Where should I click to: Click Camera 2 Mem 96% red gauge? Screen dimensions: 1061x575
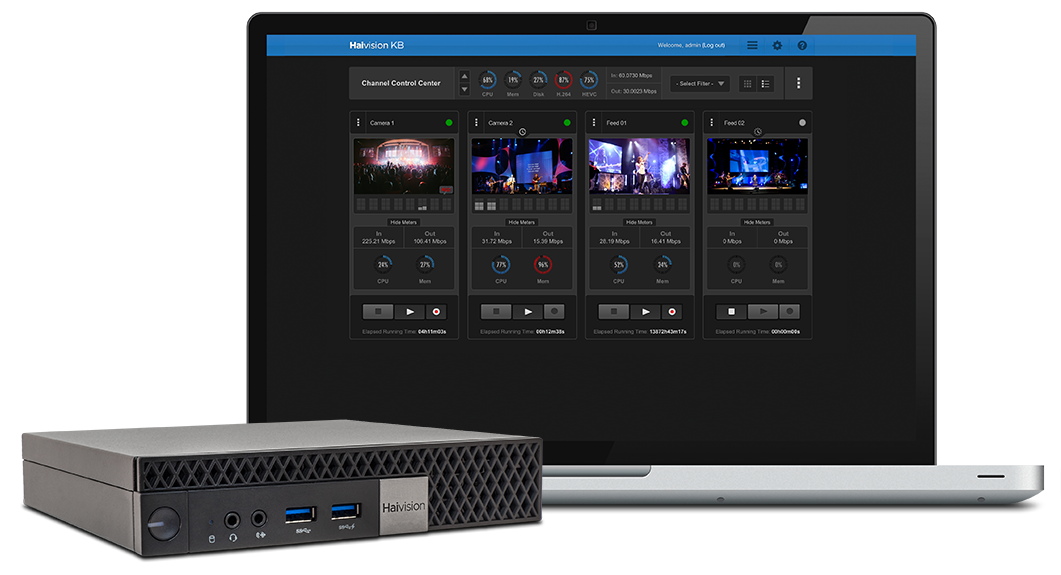pos(543,264)
